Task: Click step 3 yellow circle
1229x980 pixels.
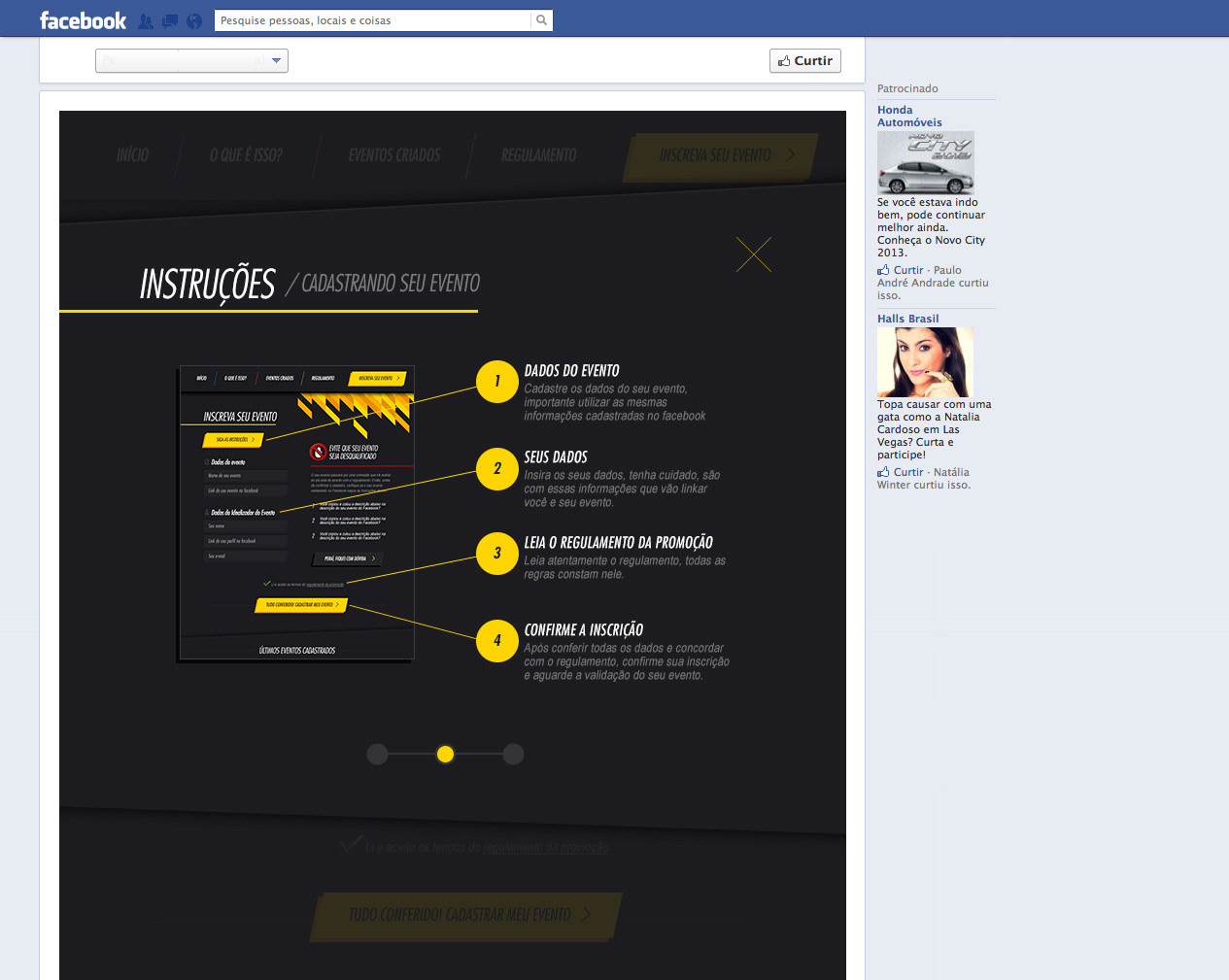Action: point(497,554)
